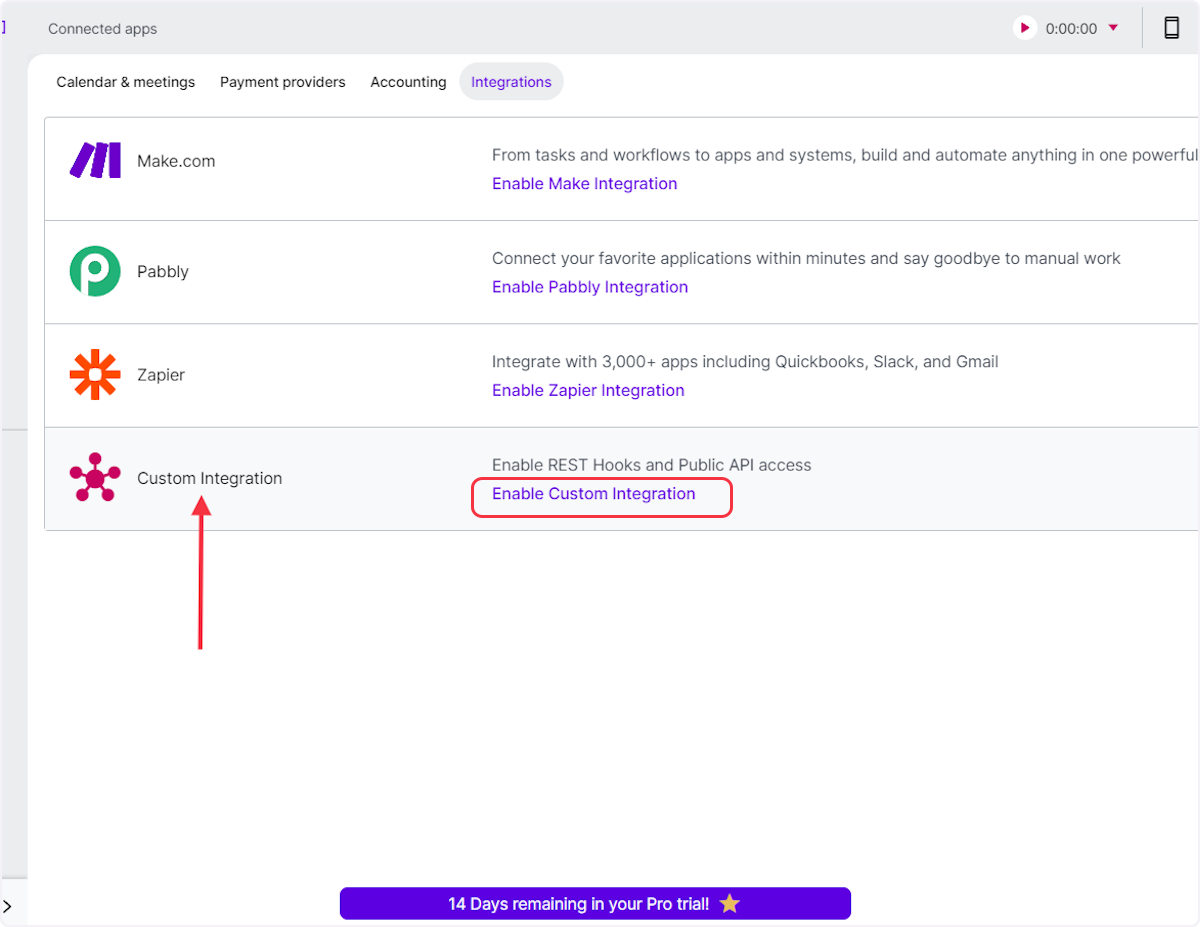Click the Zapier name text
This screenshot has height=927, width=1200.
[161, 375]
